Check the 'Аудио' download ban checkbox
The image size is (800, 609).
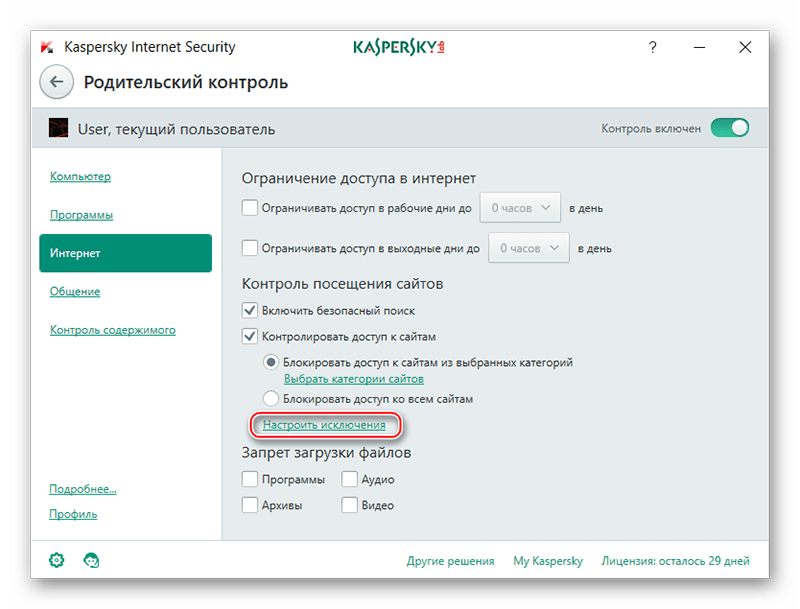click(349, 479)
